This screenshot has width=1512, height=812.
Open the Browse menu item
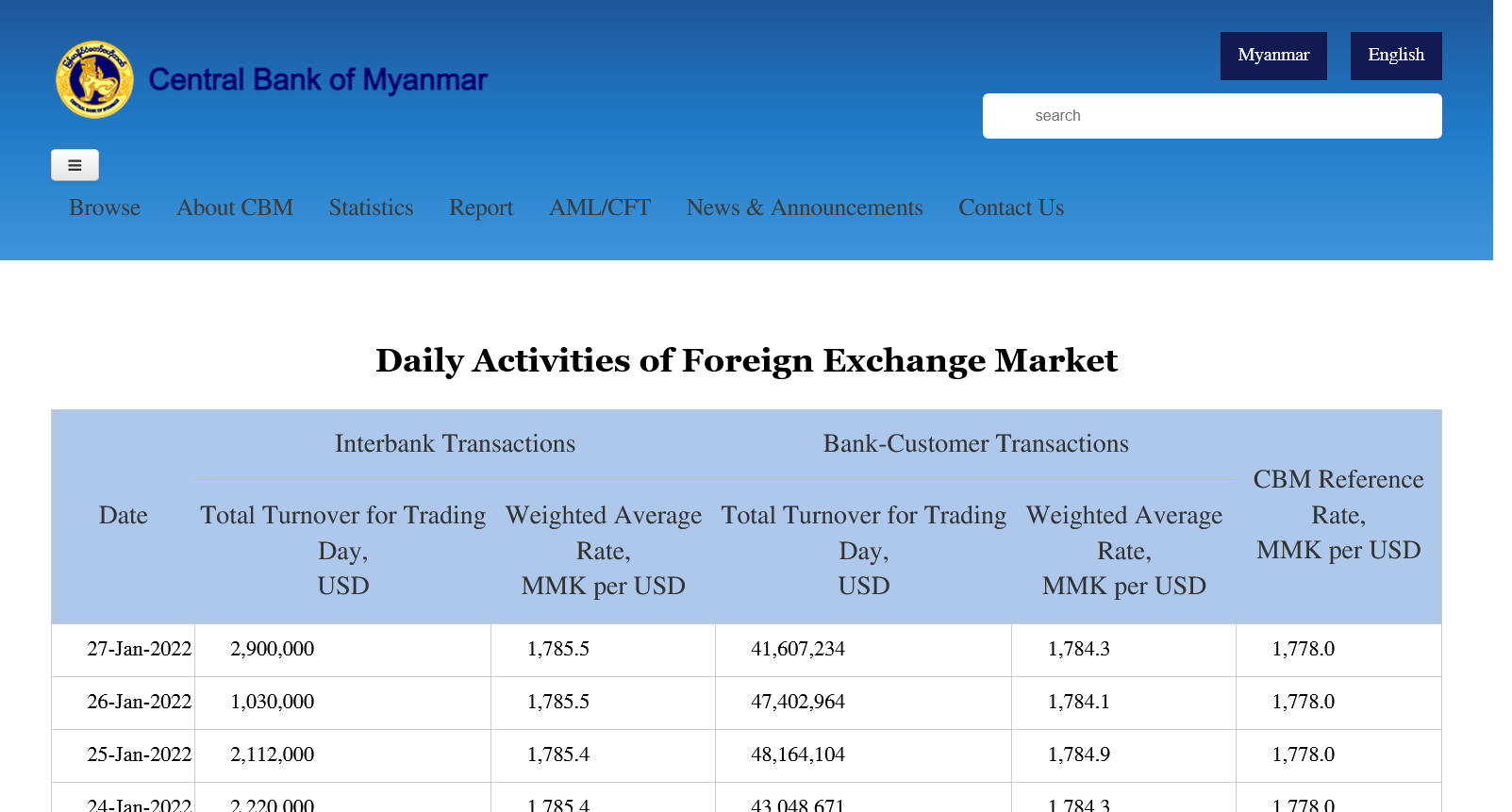tap(105, 208)
